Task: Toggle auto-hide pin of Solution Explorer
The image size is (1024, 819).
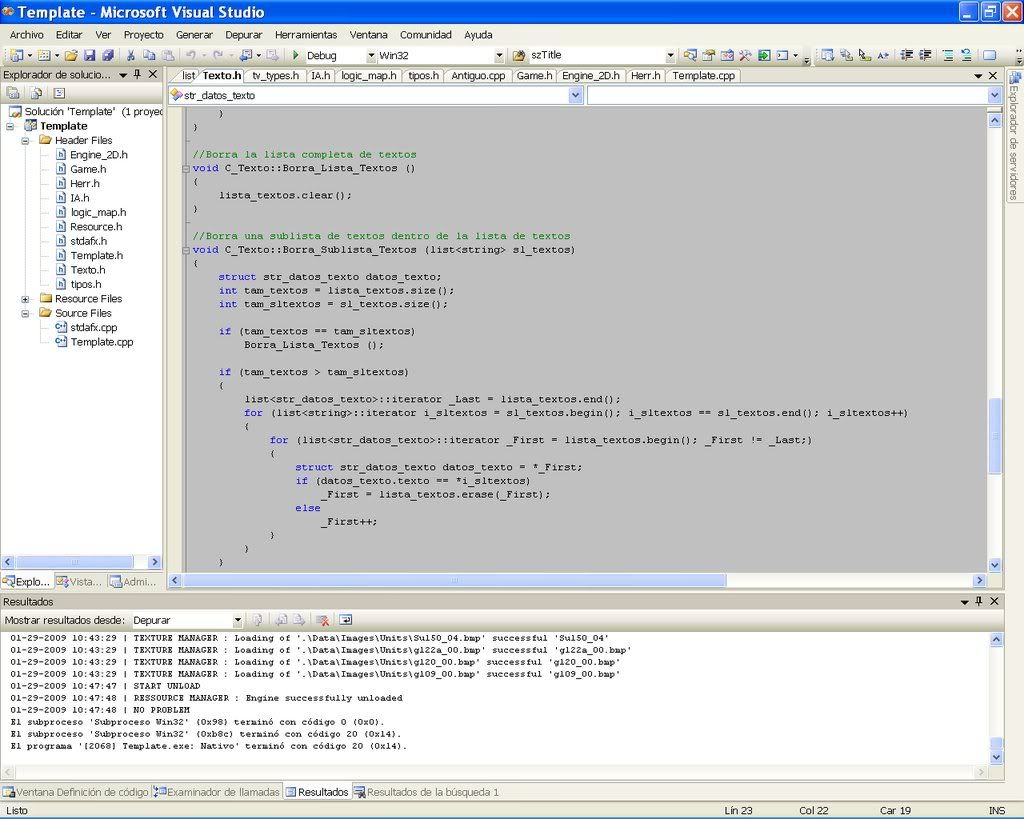Action: (137, 74)
